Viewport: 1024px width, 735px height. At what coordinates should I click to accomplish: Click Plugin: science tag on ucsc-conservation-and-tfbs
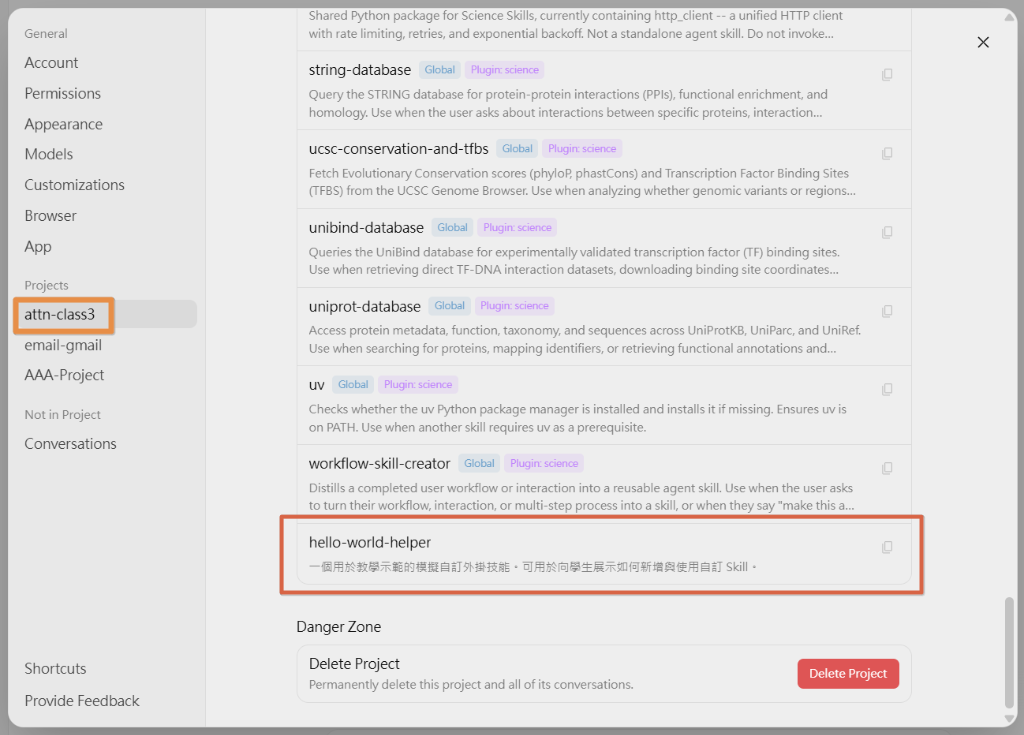click(582, 148)
